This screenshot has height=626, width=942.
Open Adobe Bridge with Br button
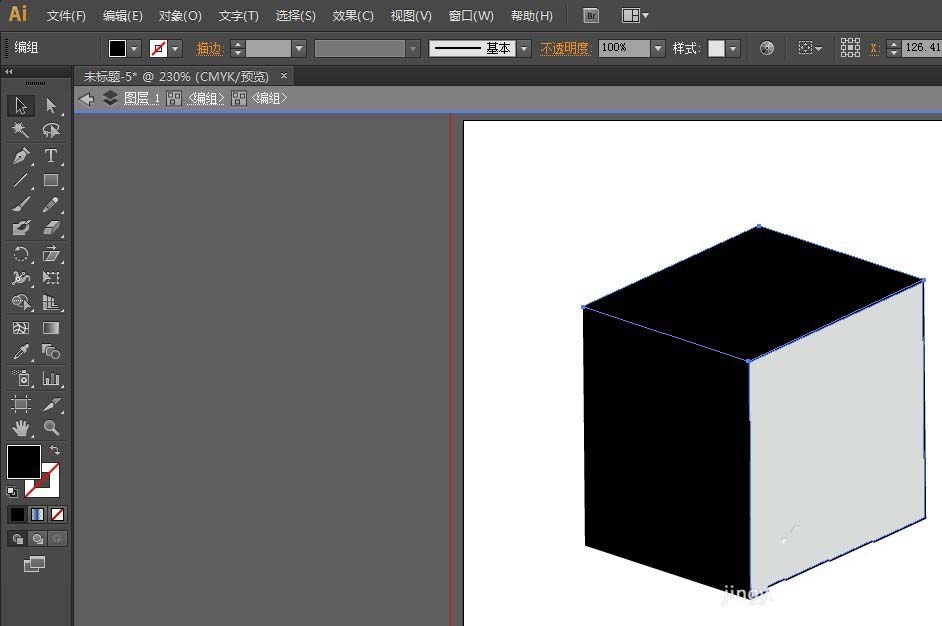(591, 16)
